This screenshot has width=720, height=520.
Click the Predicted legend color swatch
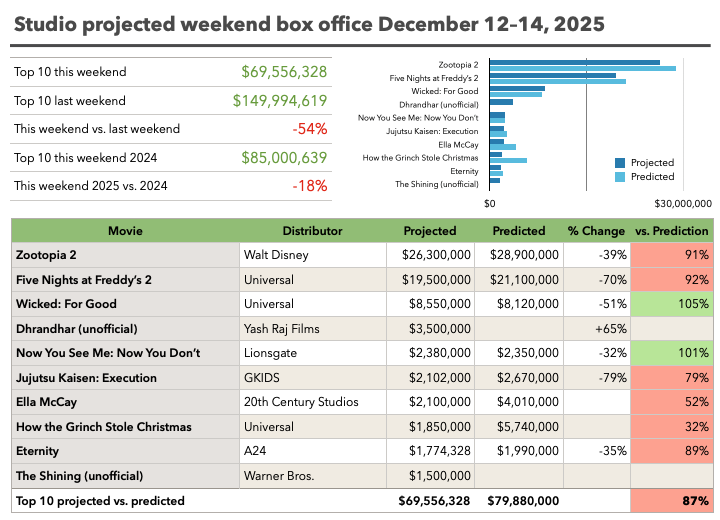point(620,177)
